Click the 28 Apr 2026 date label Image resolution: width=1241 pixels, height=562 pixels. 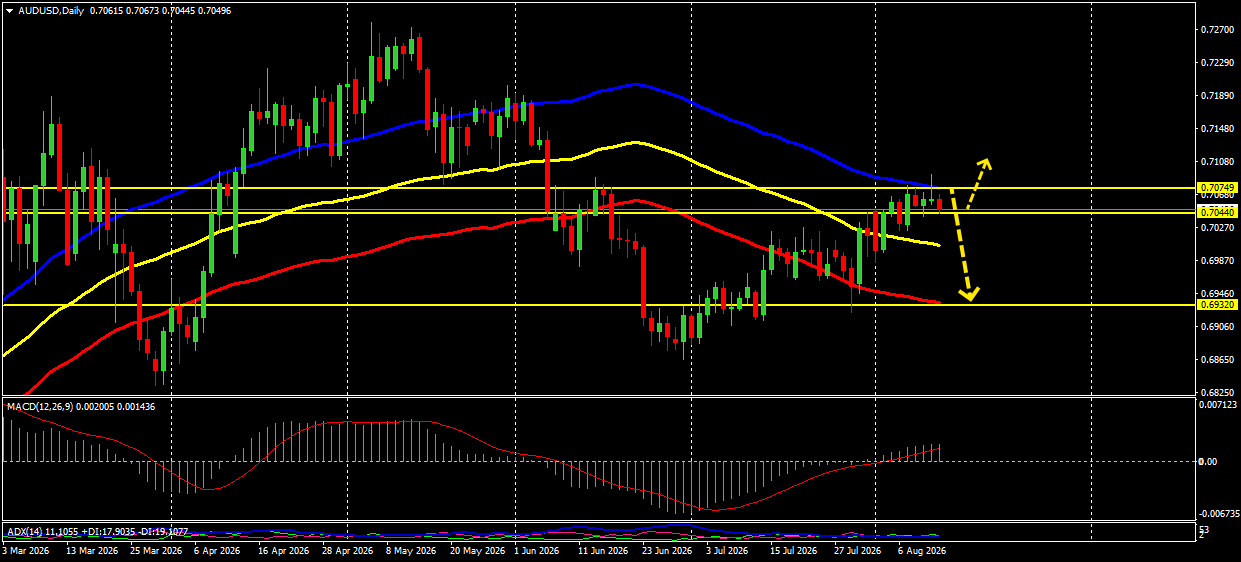point(350,550)
